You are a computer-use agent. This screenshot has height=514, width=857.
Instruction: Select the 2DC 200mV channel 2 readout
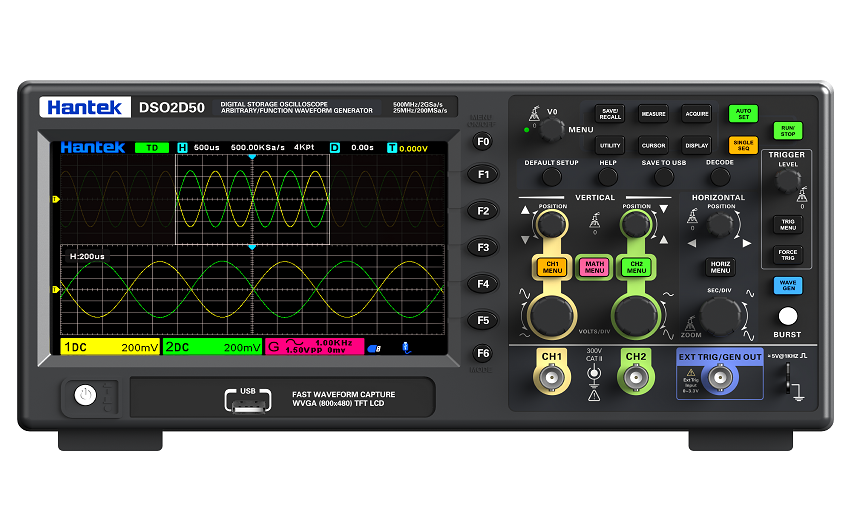pyautogui.click(x=213, y=347)
